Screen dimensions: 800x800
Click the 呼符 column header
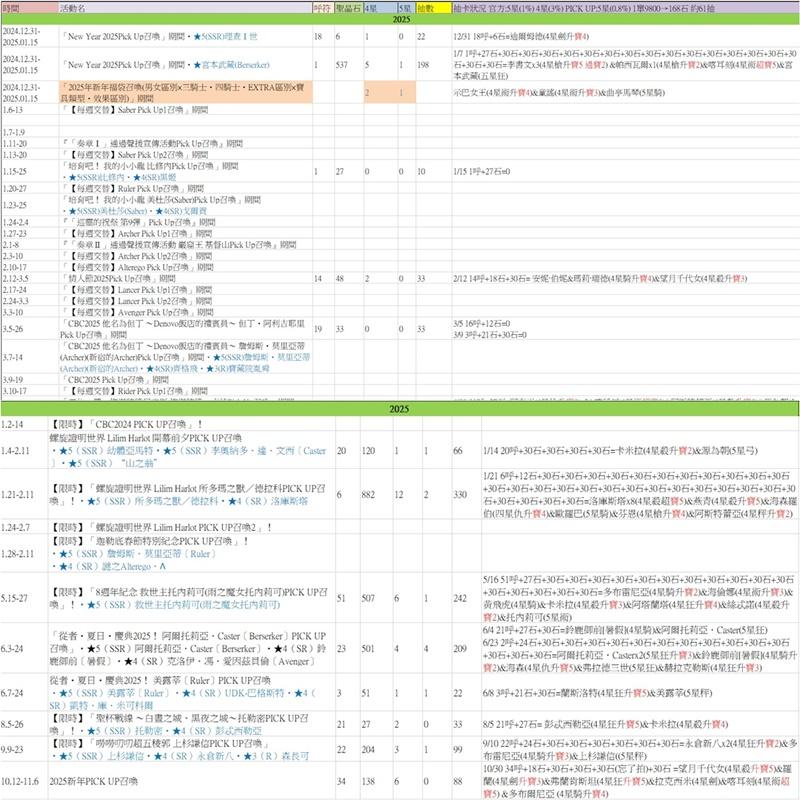click(323, 8)
